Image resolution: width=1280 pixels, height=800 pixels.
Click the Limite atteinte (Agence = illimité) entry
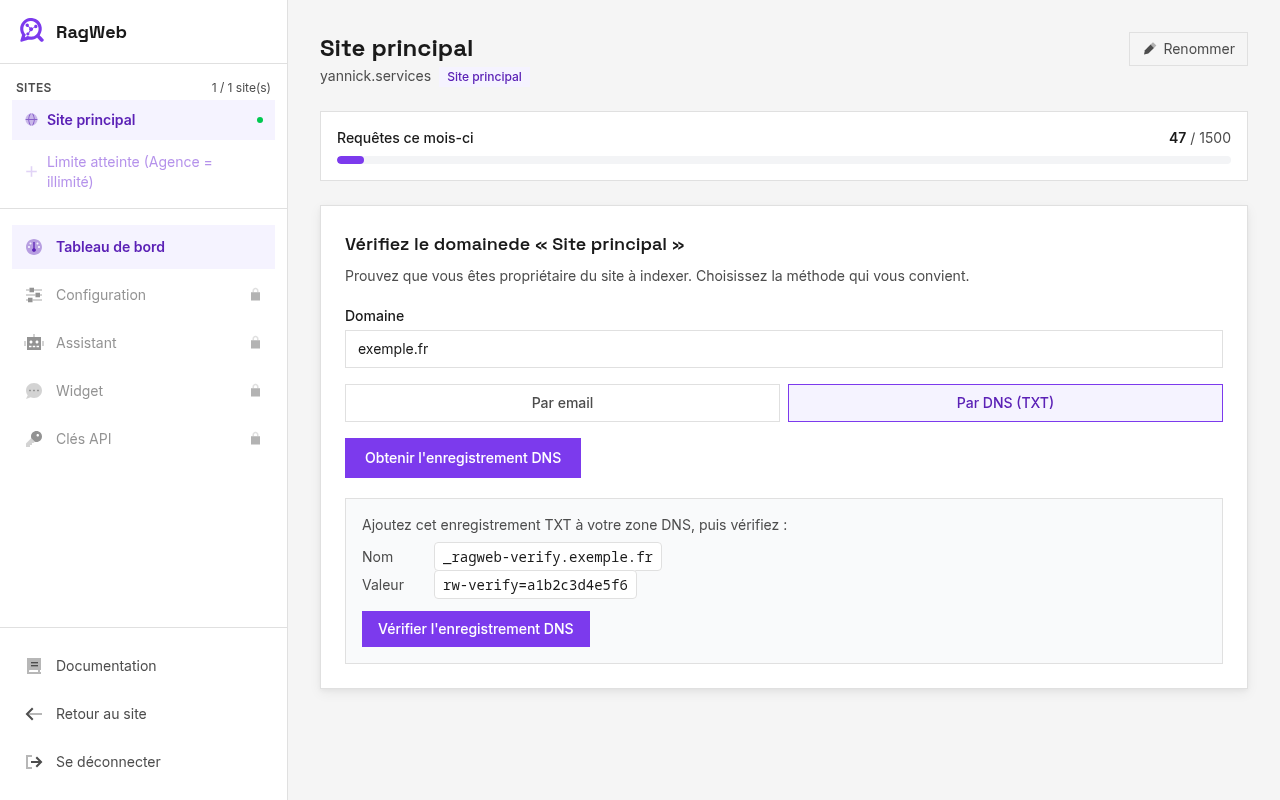pos(143,172)
